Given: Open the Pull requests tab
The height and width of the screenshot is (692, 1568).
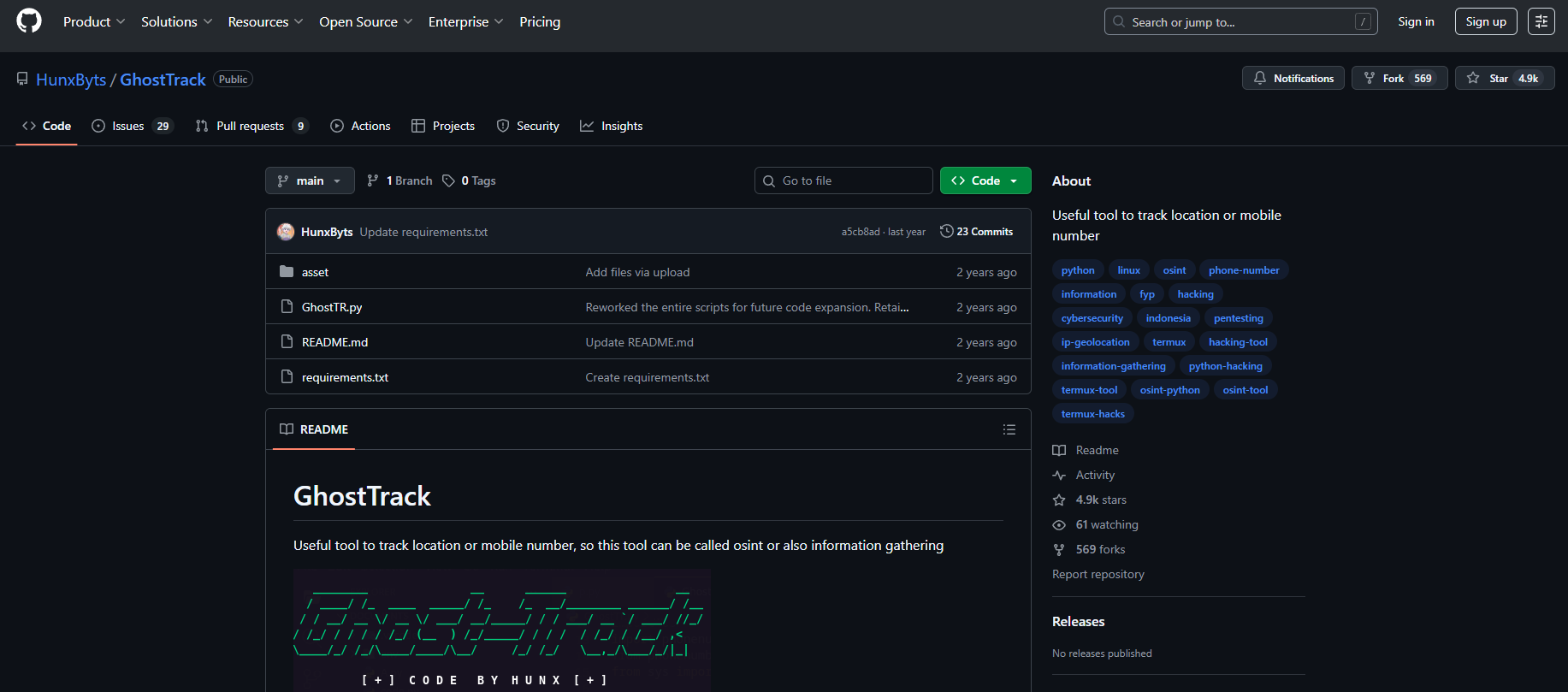Looking at the screenshot, I should [251, 126].
